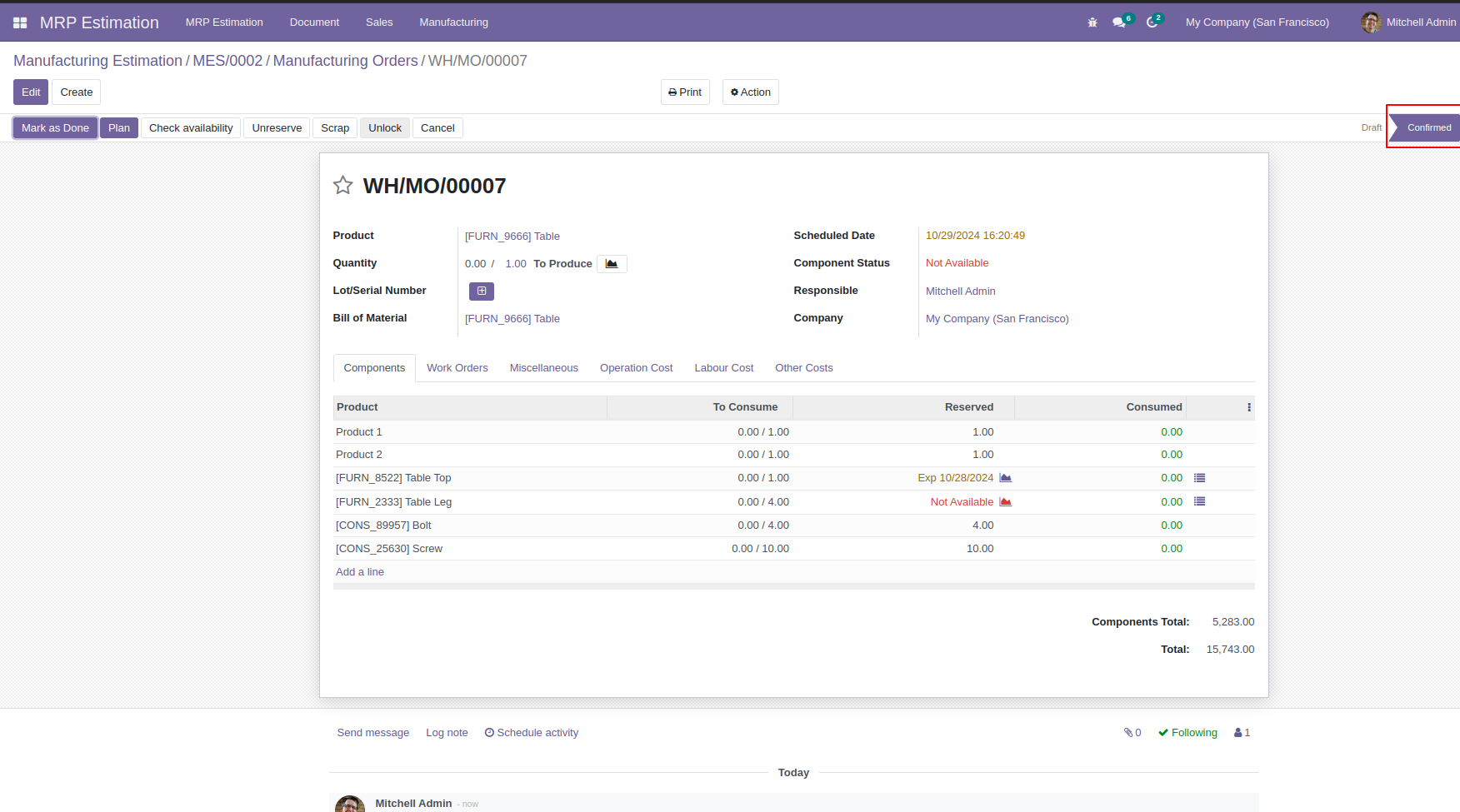1460x812 pixels.
Task: Select the Confirmed status stage
Action: tap(1427, 127)
